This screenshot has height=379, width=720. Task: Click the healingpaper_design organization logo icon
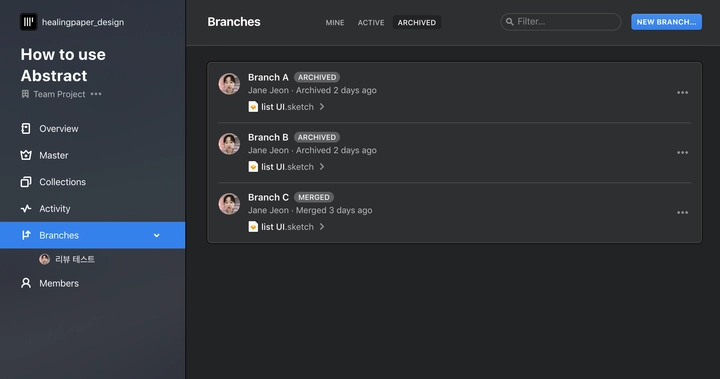[28, 22]
